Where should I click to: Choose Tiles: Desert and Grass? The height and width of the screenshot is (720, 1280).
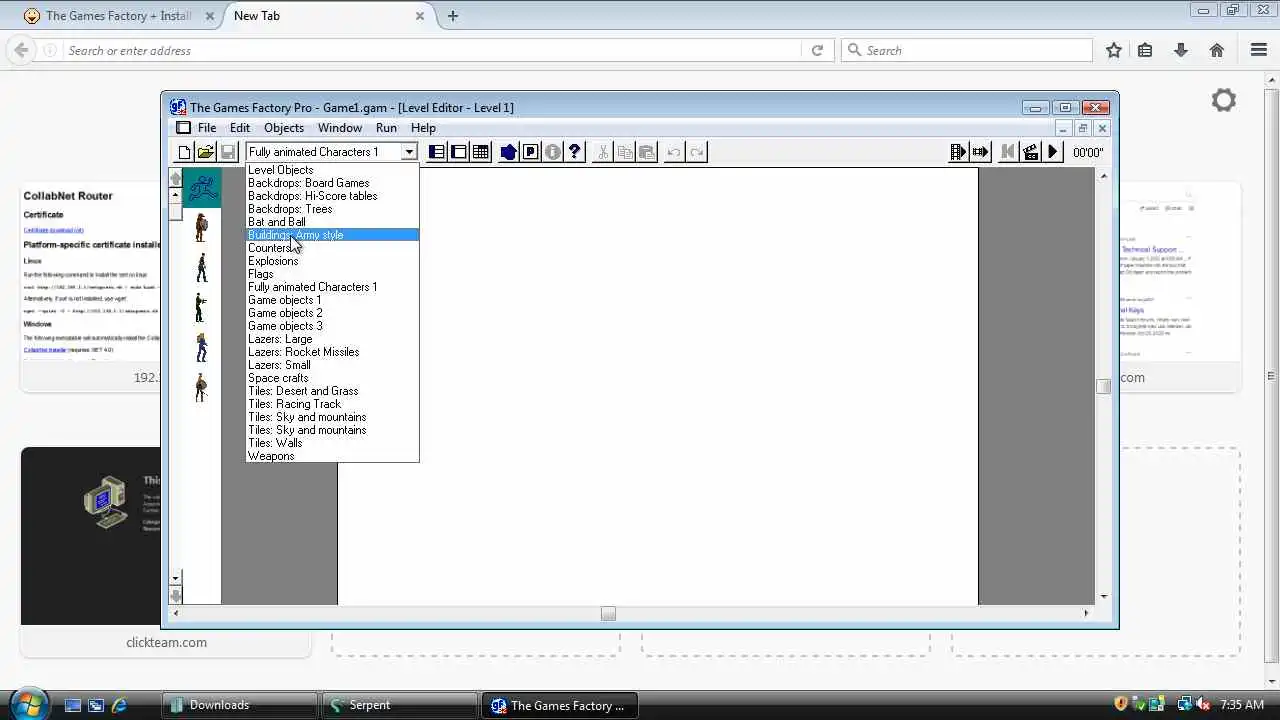tap(332, 391)
